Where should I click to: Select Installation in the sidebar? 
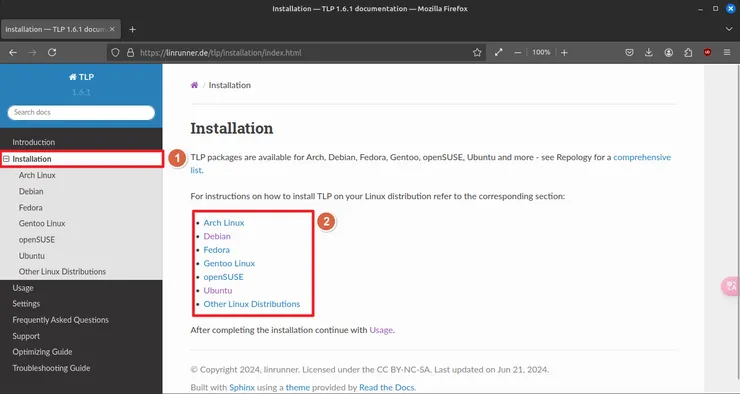click(32, 159)
